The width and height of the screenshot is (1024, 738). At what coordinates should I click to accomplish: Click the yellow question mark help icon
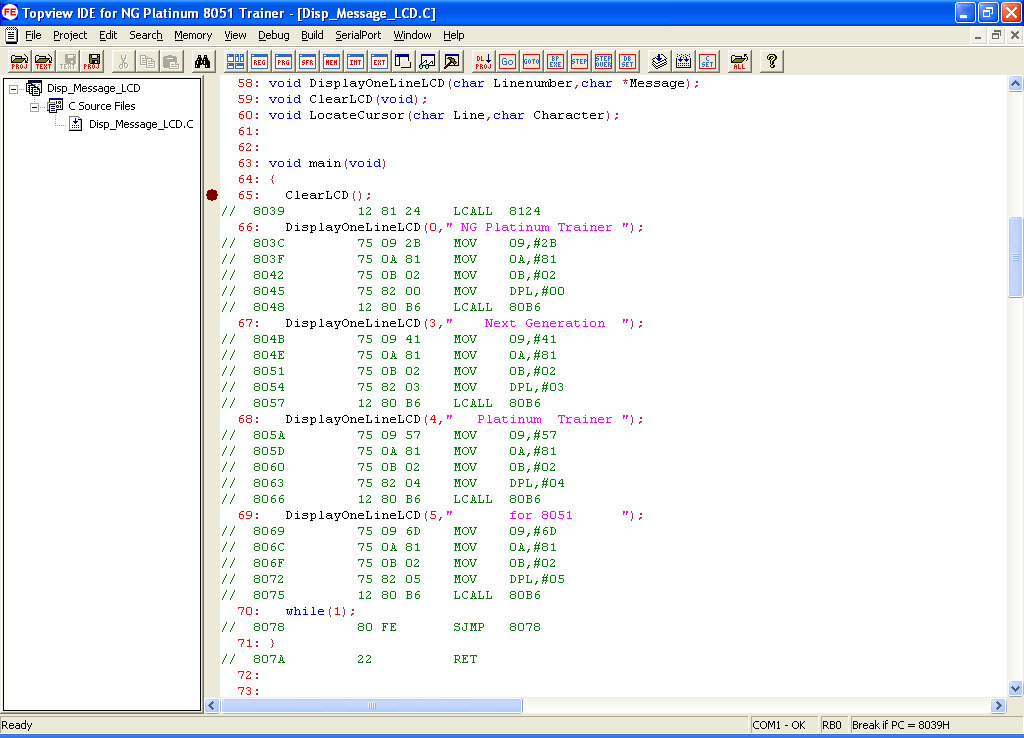pos(771,61)
